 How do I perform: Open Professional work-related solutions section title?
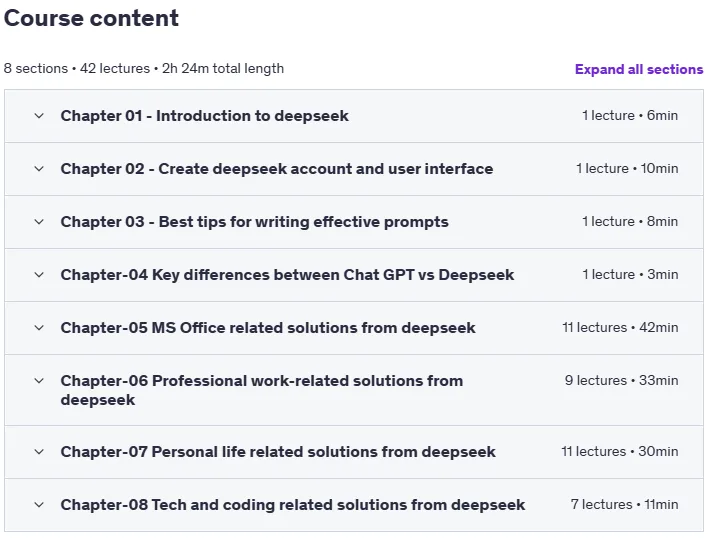point(262,390)
